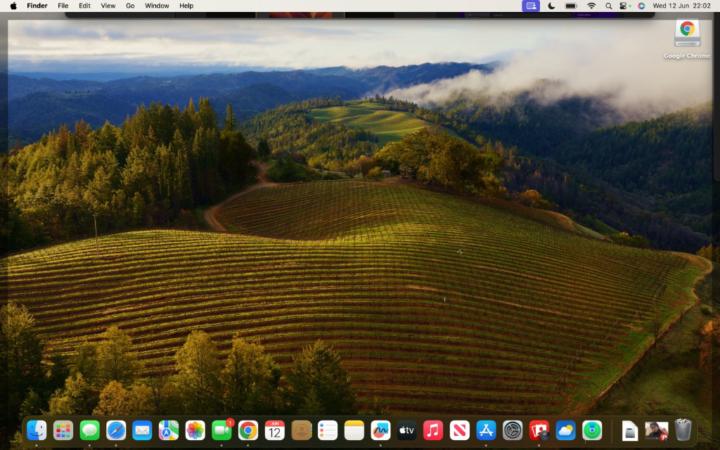The width and height of the screenshot is (720, 450).
Task: Click the purple screen sharing menu bar icon
Action: 531,6
